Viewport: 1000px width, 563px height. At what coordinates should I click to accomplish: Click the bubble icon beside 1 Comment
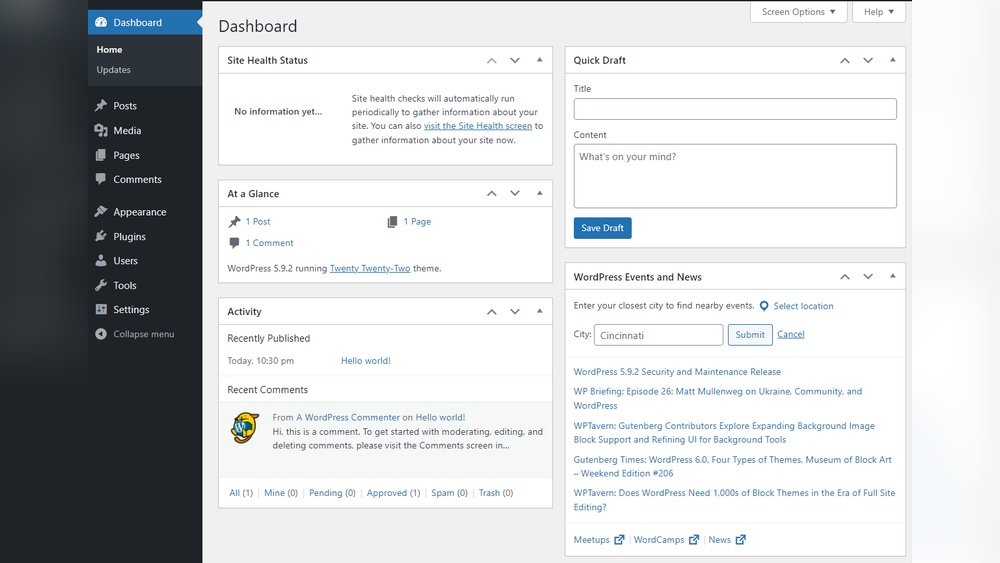[x=234, y=243]
